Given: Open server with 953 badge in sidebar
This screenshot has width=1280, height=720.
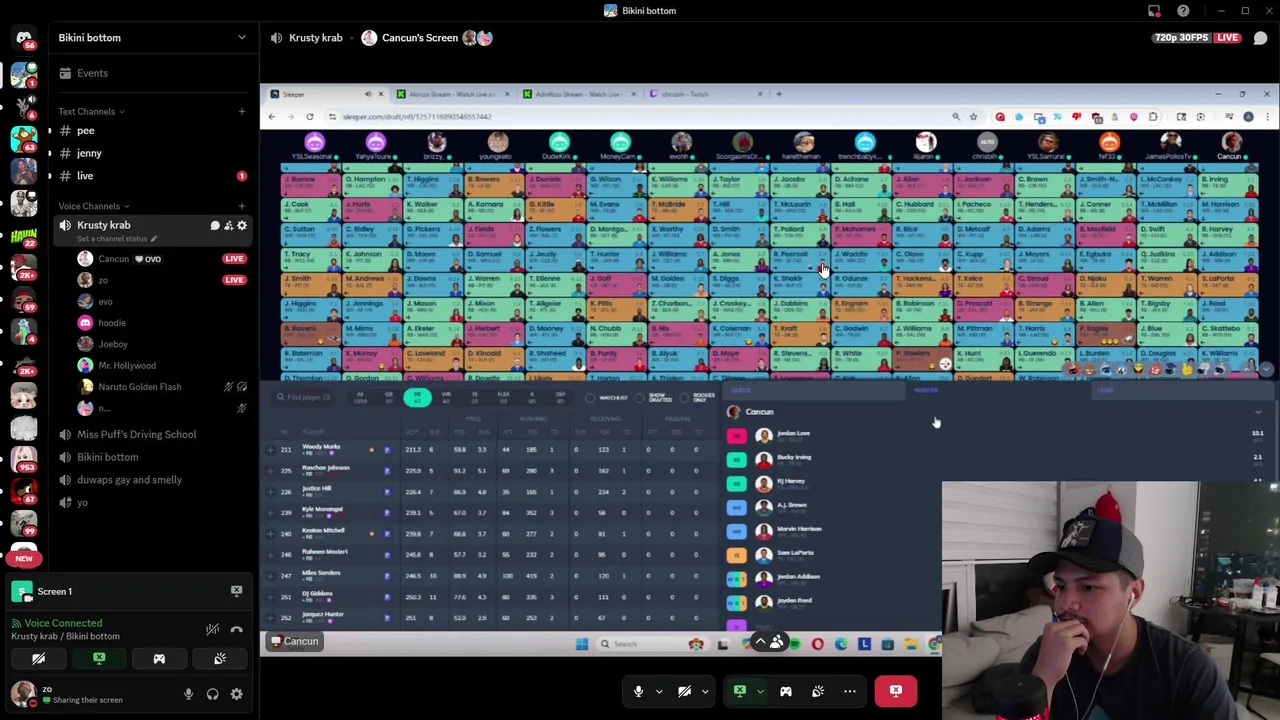Looking at the screenshot, I should pos(24,458).
